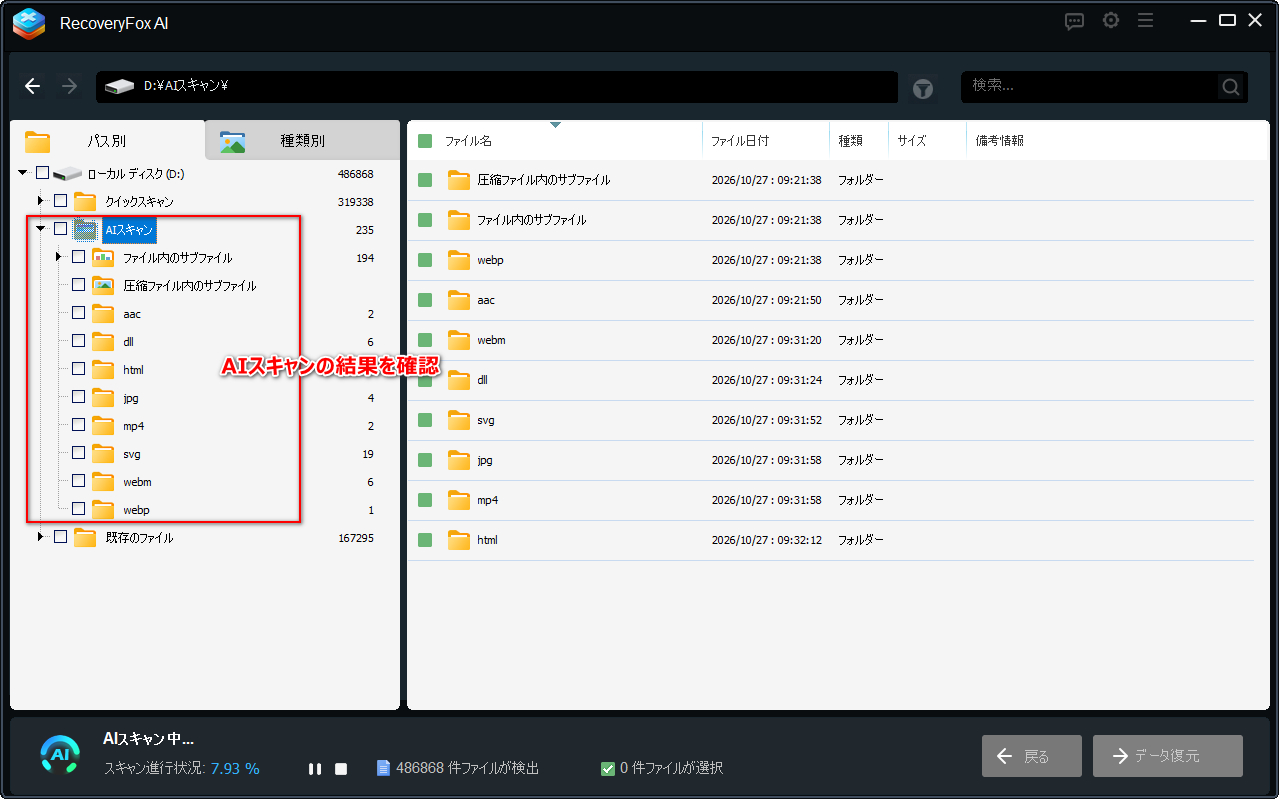Viewport: 1279px width, 799px height.
Task: Check the クイックスキャン tree checkbox
Action: point(60,202)
